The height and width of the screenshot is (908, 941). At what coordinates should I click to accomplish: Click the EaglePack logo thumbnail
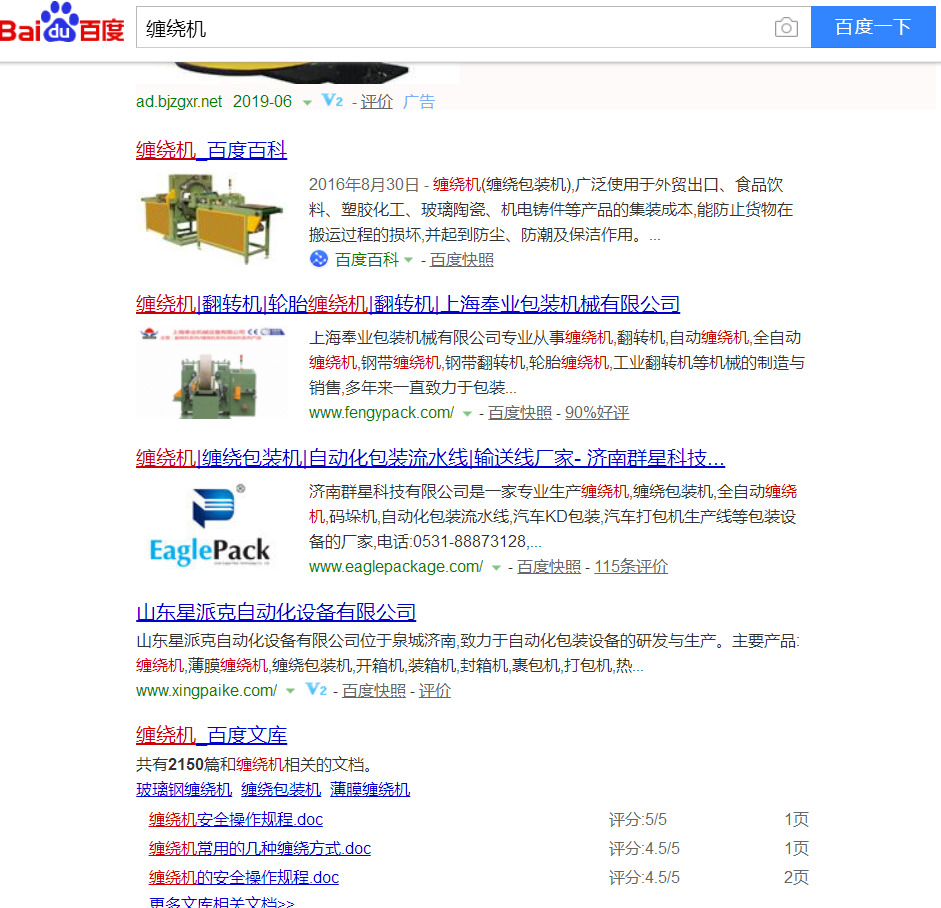click(x=212, y=526)
